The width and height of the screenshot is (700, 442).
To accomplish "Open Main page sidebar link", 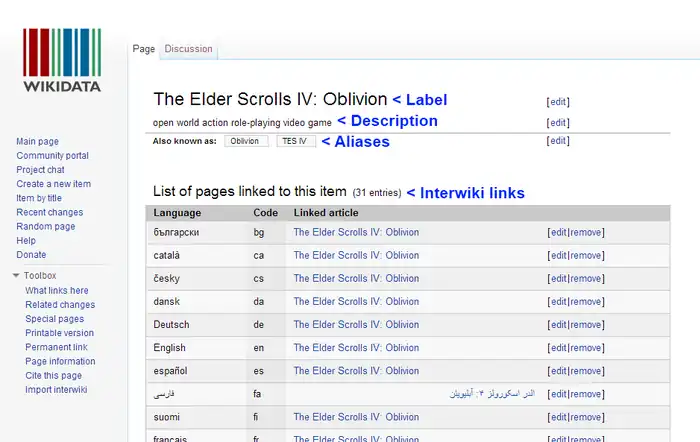I will point(37,142).
